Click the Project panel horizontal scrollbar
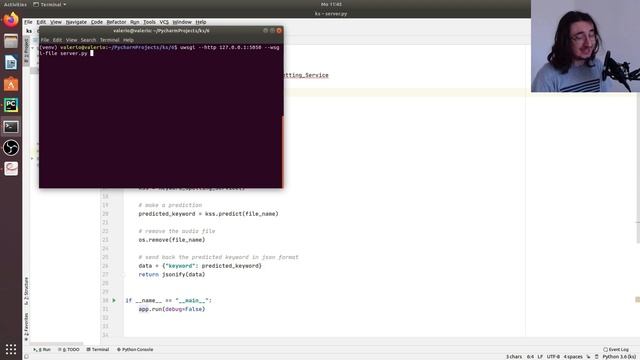Viewport: 640px width, 360px height. [56, 344]
